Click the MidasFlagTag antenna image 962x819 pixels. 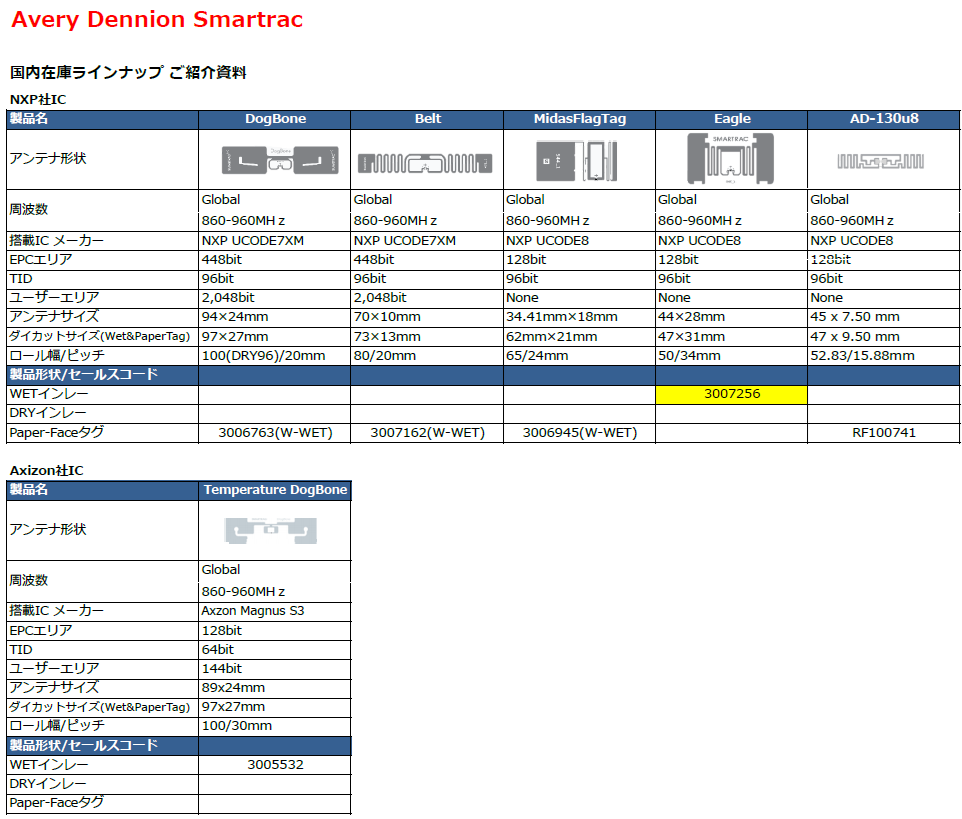click(x=578, y=160)
